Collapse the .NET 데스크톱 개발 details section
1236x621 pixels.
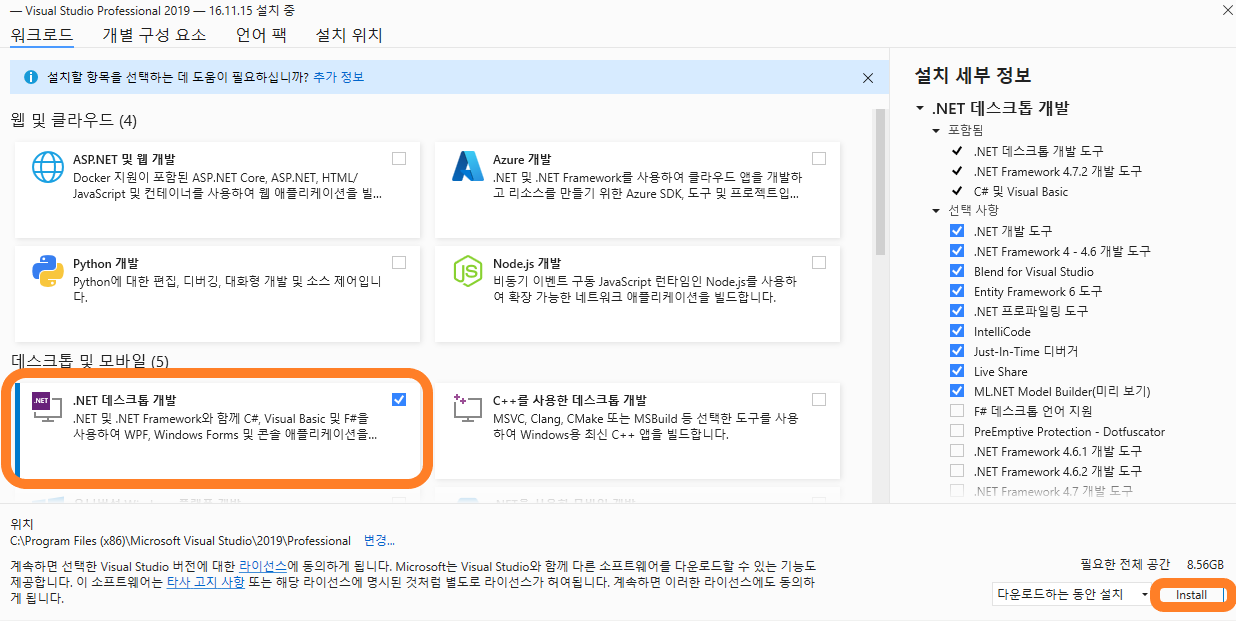pyautogui.click(x=920, y=108)
